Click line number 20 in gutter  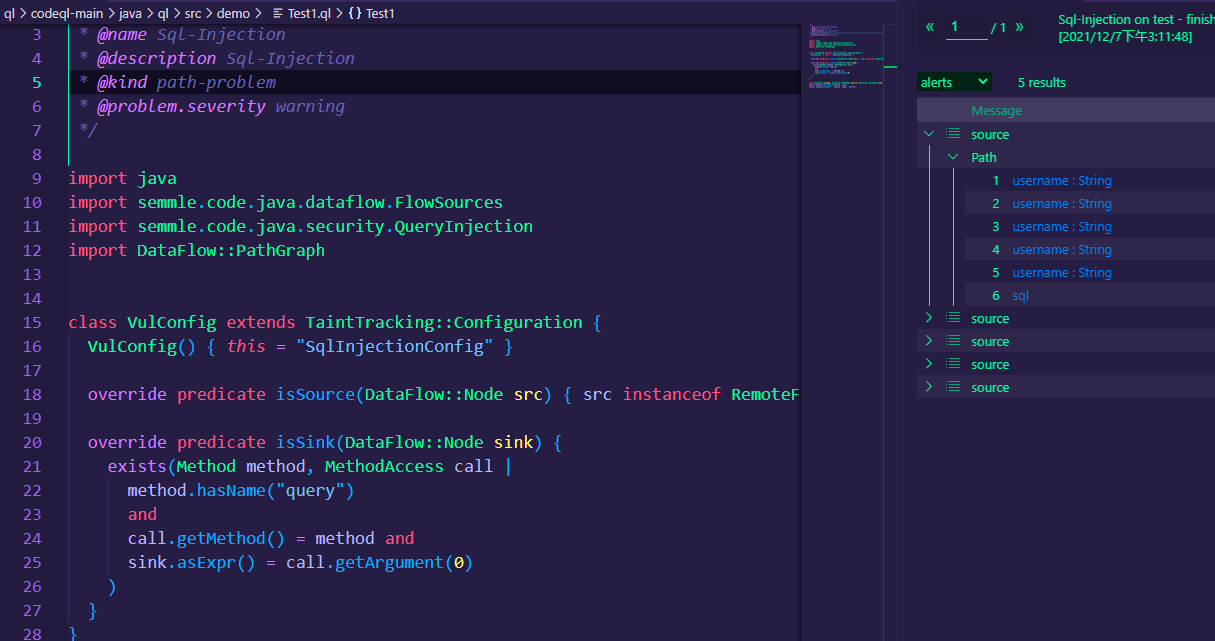click(x=31, y=442)
